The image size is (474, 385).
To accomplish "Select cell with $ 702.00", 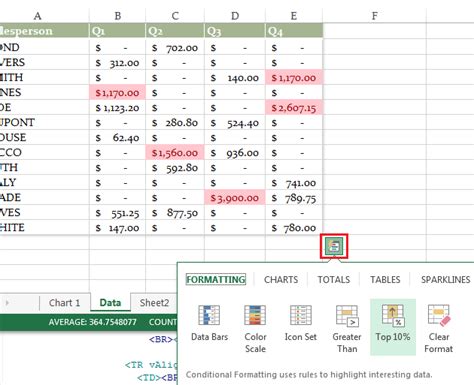I will click(x=175, y=48).
